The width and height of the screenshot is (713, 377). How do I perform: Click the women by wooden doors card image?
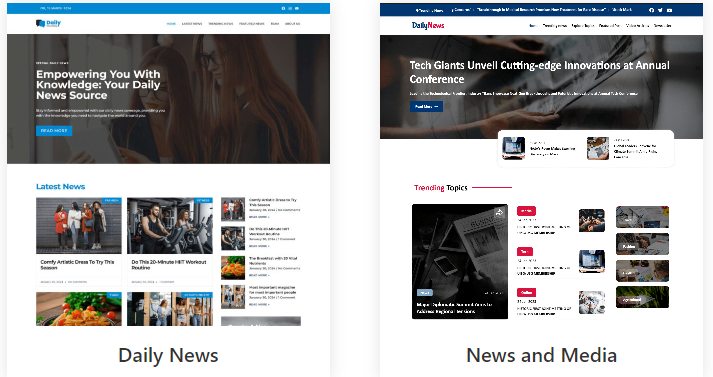point(170,309)
